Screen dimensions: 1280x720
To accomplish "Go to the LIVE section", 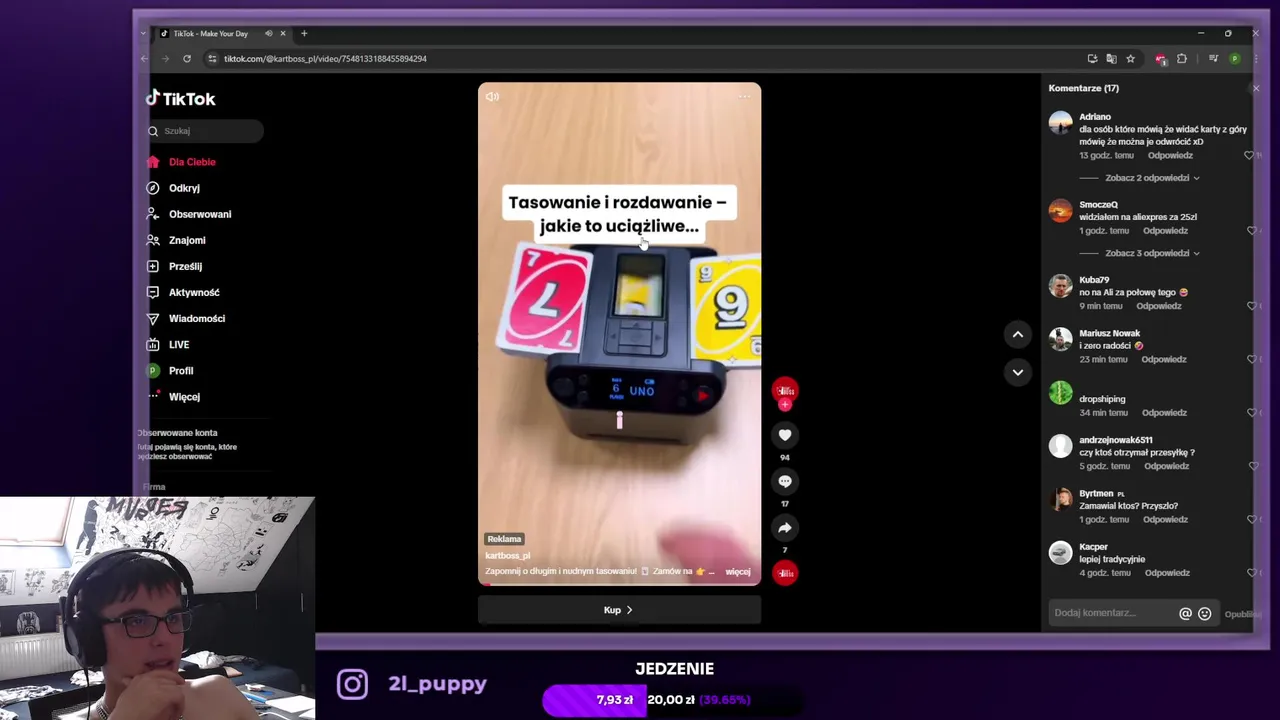I will pyautogui.click(x=178, y=344).
